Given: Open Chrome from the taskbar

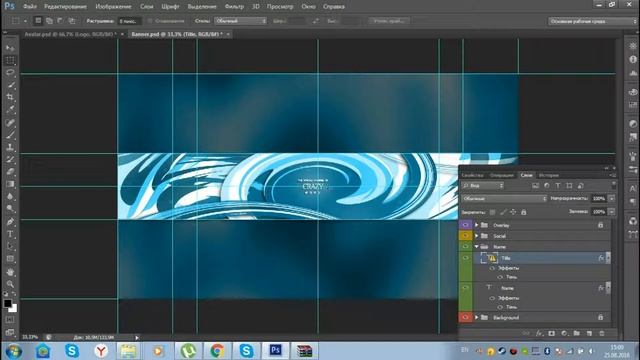Looking at the screenshot, I should pyautogui.click(x=217, y=351).
